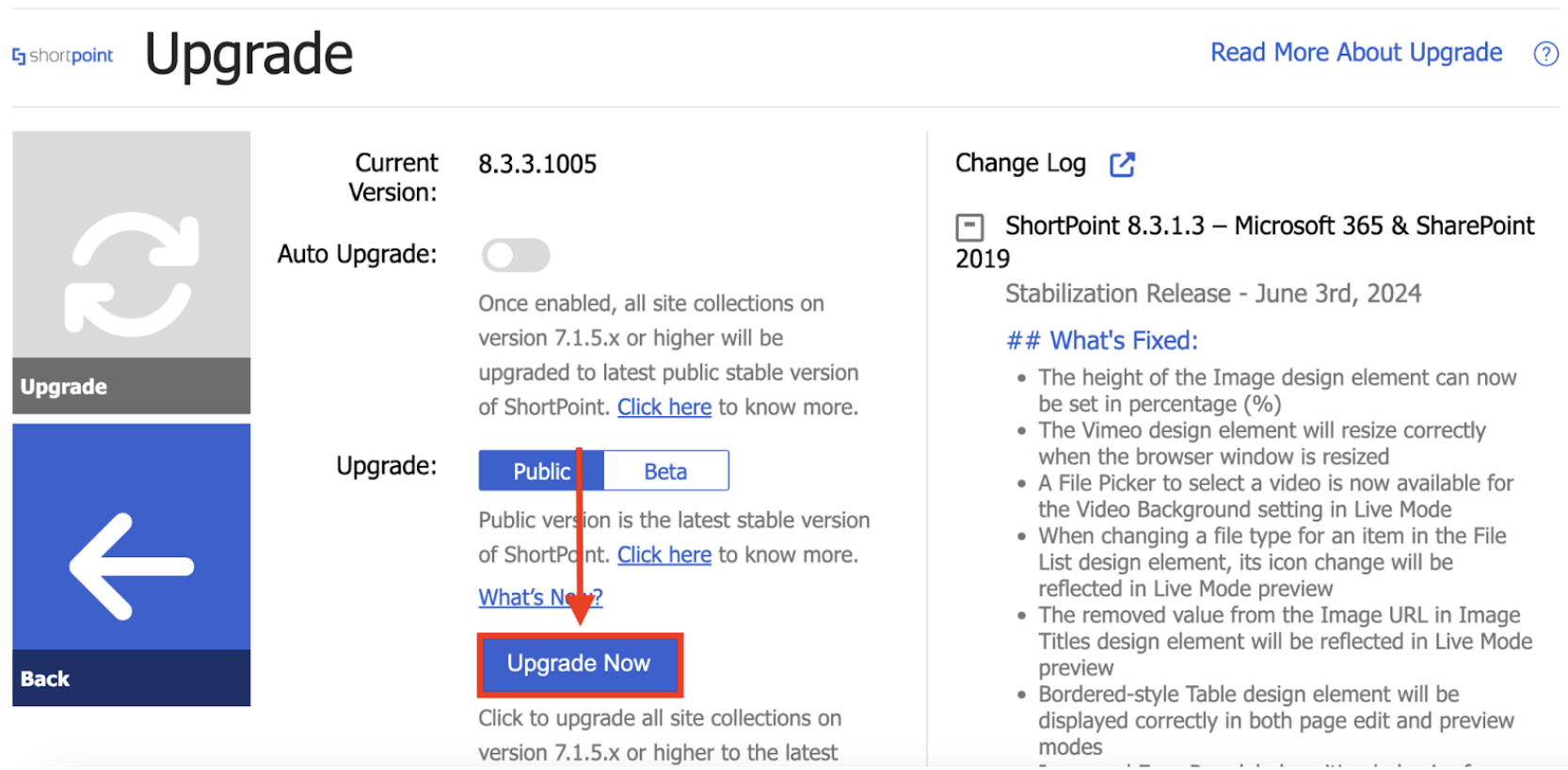
Task: Click the Back label on blue tile
Action: 45,679
